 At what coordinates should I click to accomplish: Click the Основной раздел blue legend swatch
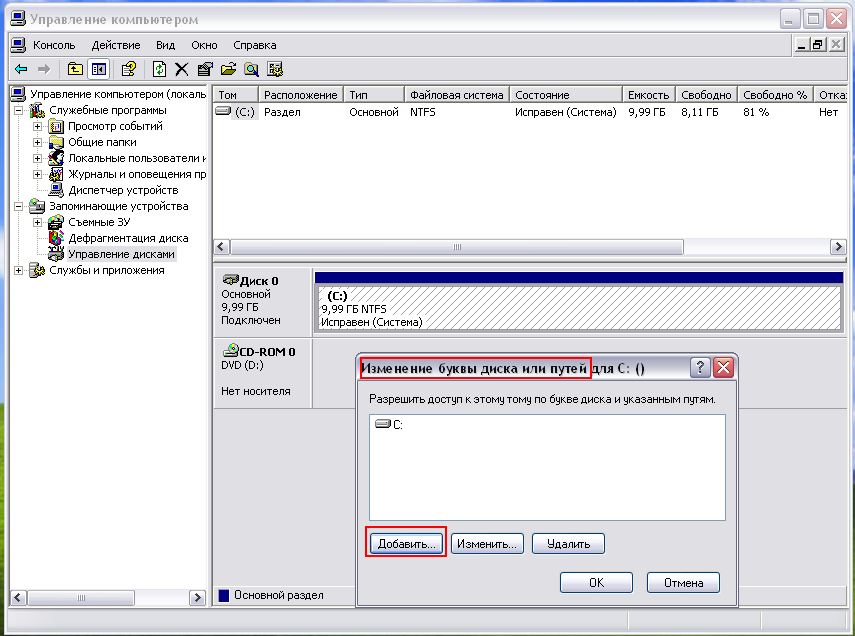223,595
